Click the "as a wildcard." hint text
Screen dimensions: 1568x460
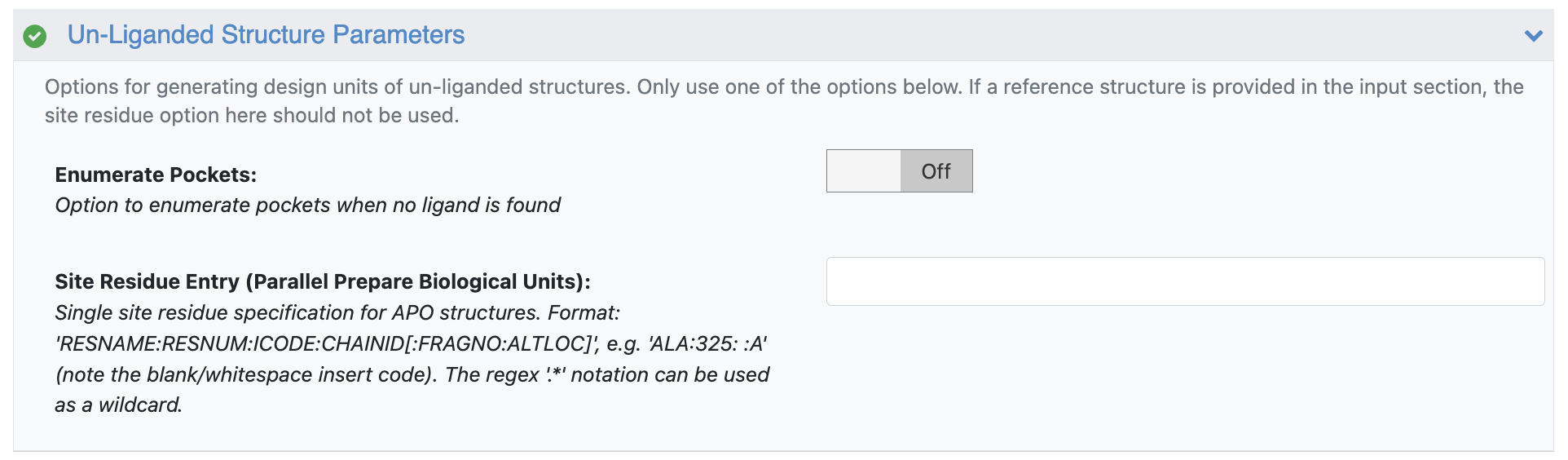[118, 405]
